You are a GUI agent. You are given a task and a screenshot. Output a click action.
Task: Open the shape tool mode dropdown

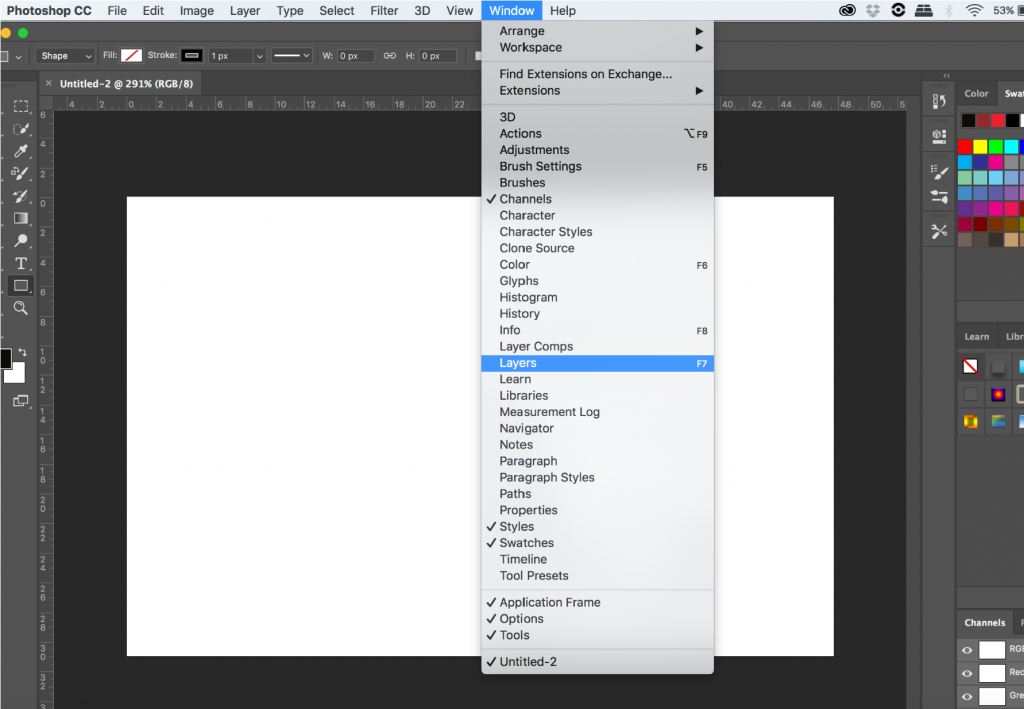pos(64,55)
